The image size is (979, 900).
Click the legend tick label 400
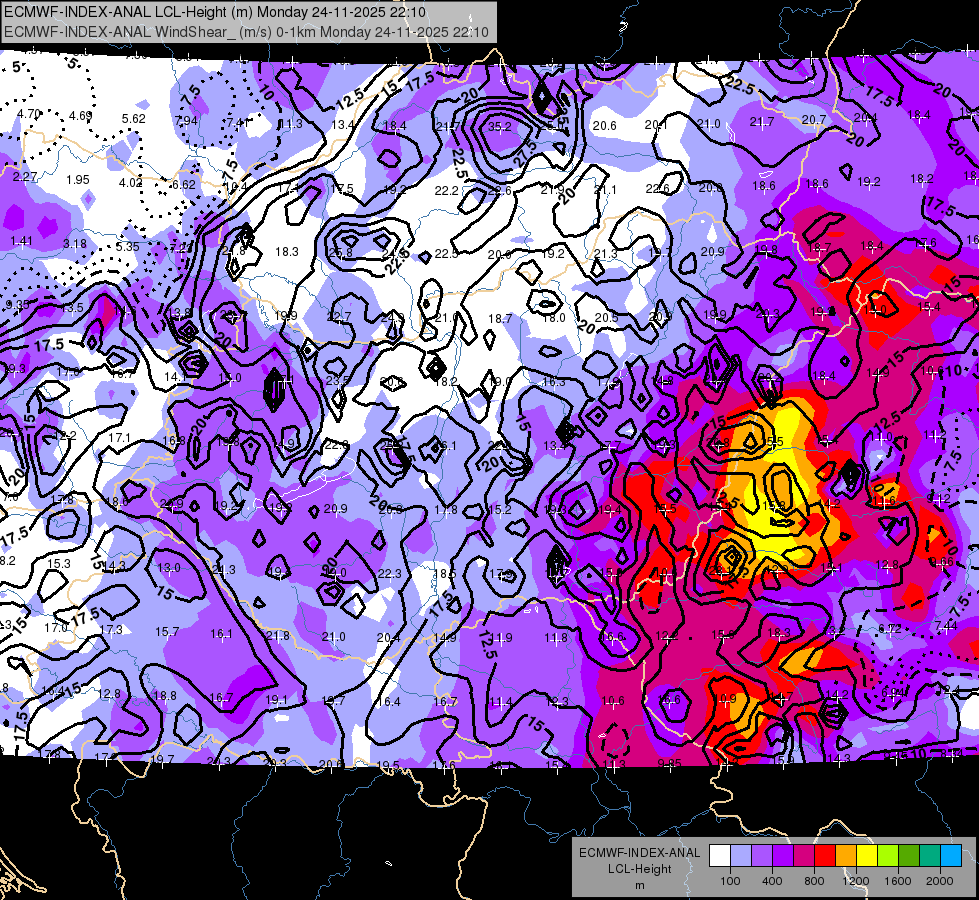click(x=772, y=881)
